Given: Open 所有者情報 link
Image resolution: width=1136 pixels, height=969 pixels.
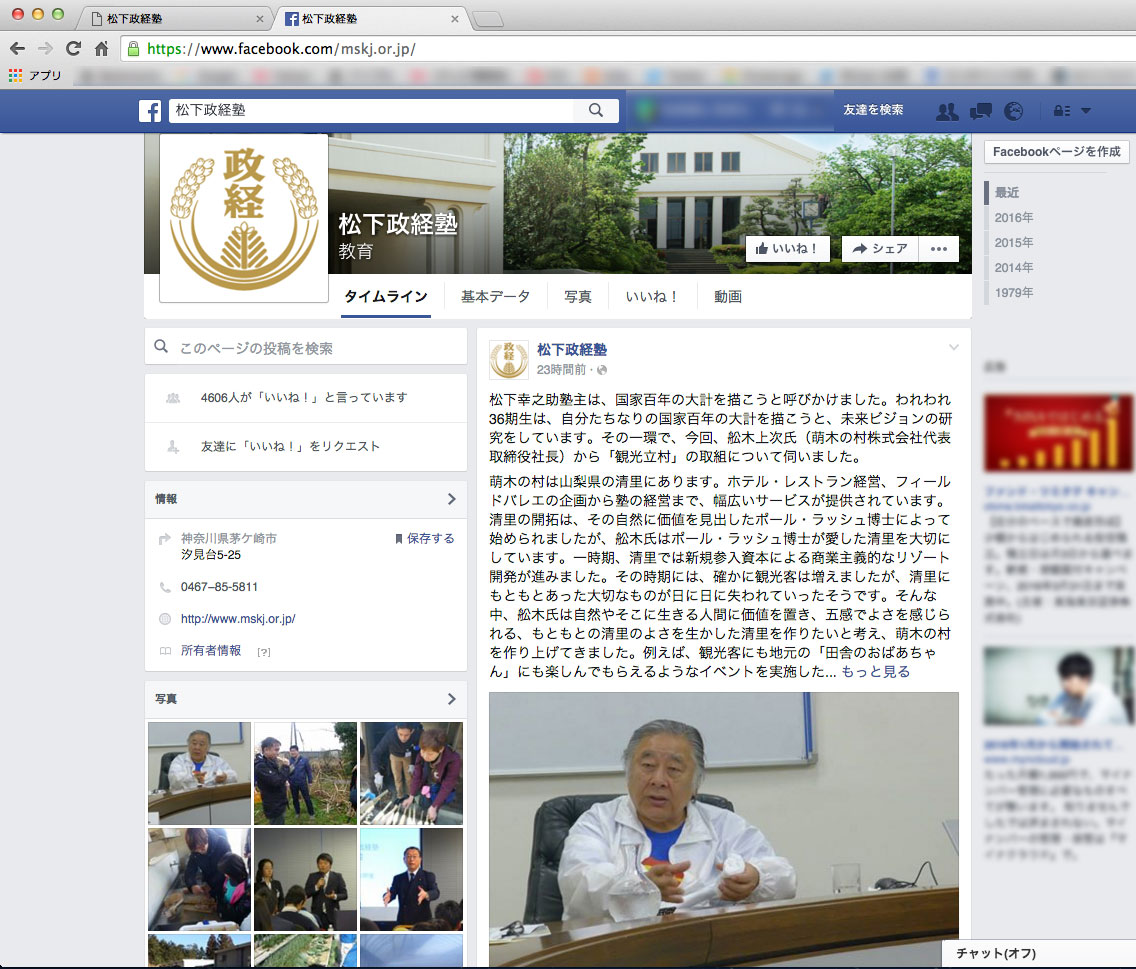Looking at the screenshot, I should [x=210, y=651].
